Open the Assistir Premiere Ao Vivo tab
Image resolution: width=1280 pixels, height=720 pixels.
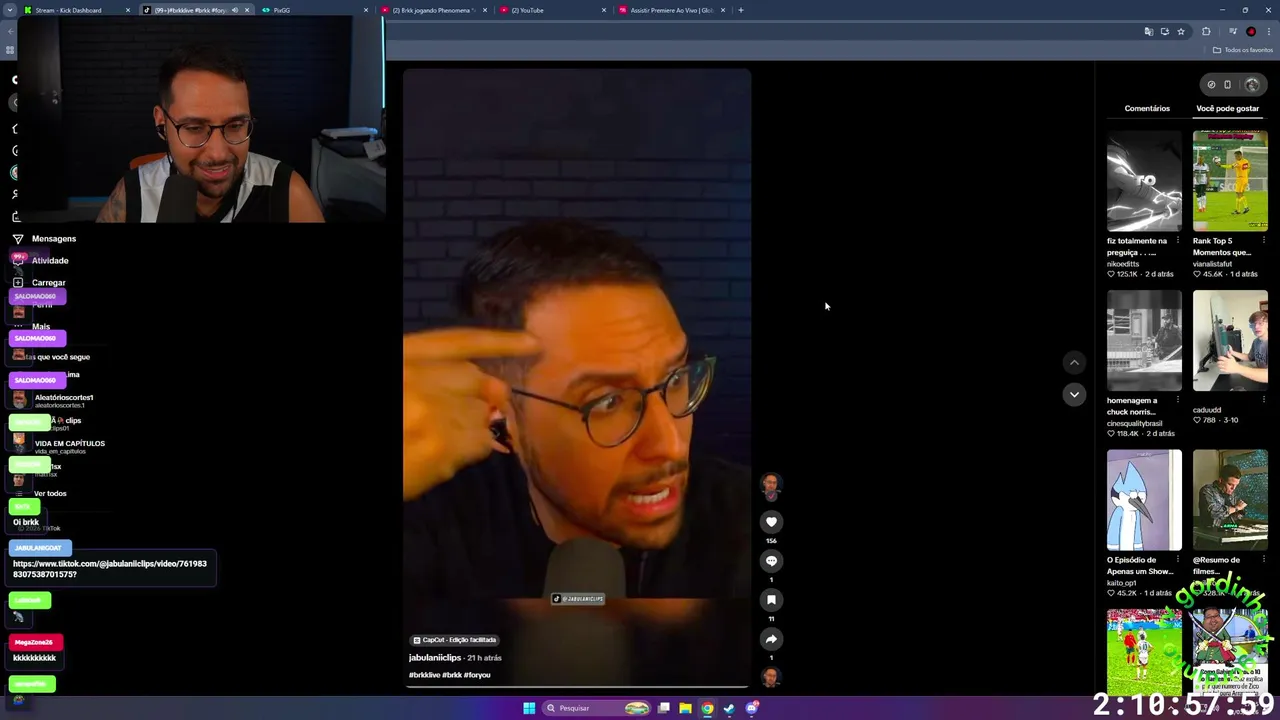coord(670,10)
